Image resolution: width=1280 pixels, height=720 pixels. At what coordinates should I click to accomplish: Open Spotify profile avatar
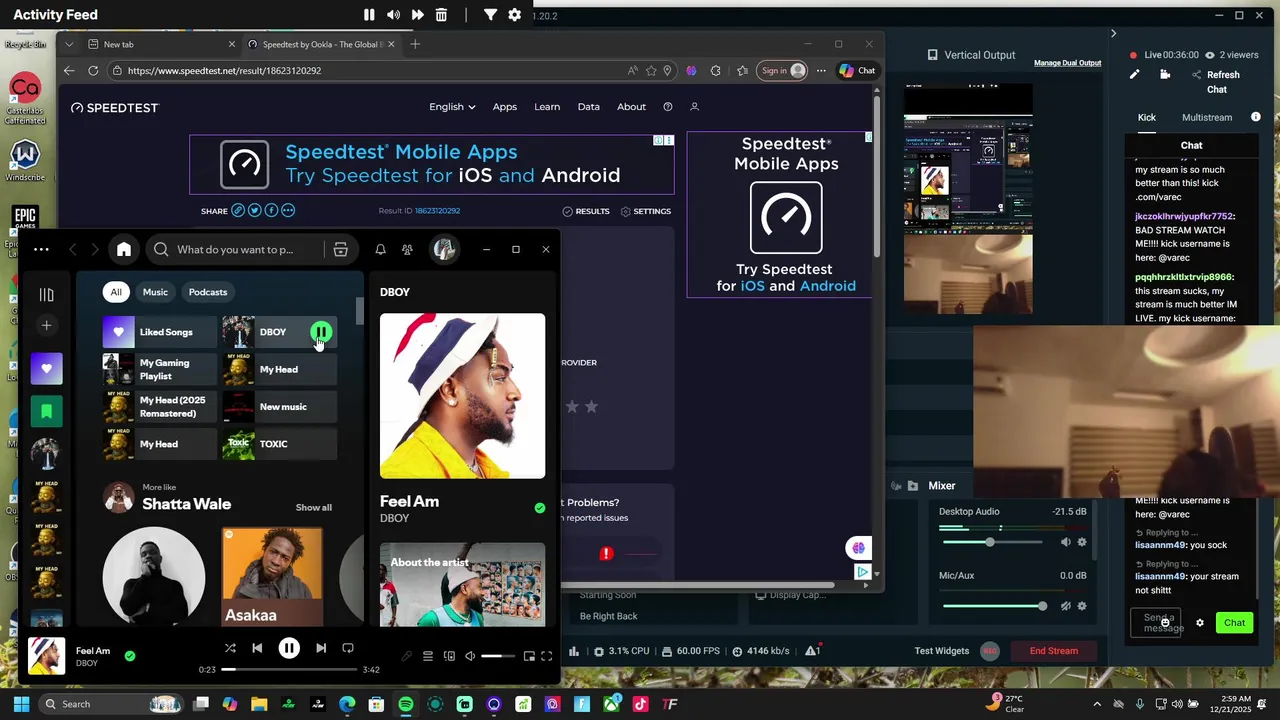445,249
